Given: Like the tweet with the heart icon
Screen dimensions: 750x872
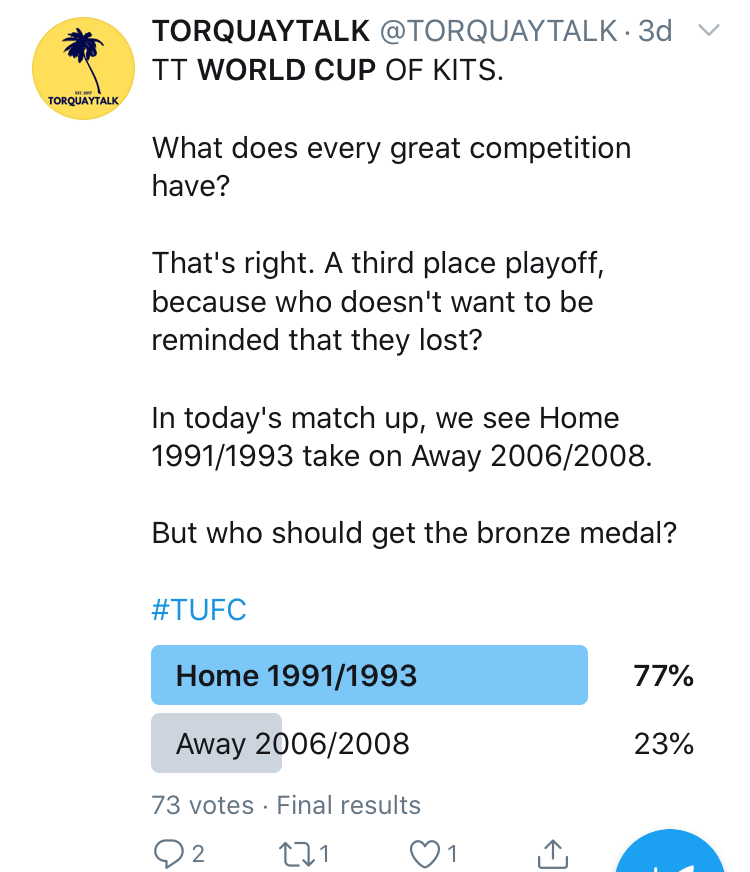Looking at the screenshot, I should coord(427,853).
